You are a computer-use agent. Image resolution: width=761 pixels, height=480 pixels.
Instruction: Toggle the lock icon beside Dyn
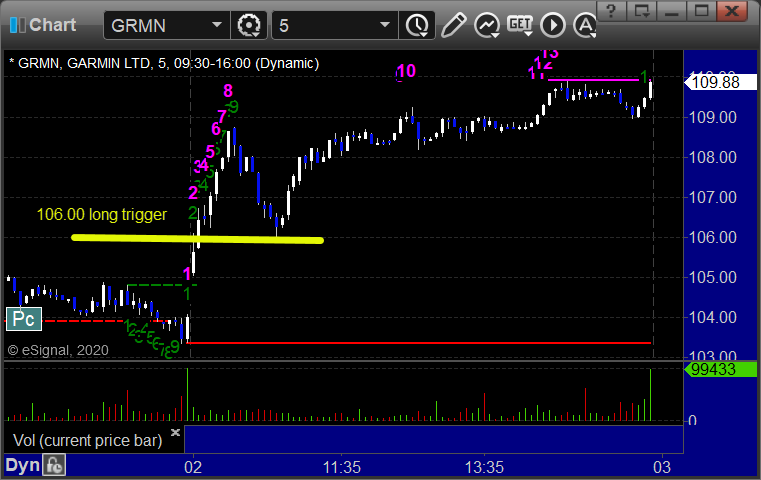(54, 465)
